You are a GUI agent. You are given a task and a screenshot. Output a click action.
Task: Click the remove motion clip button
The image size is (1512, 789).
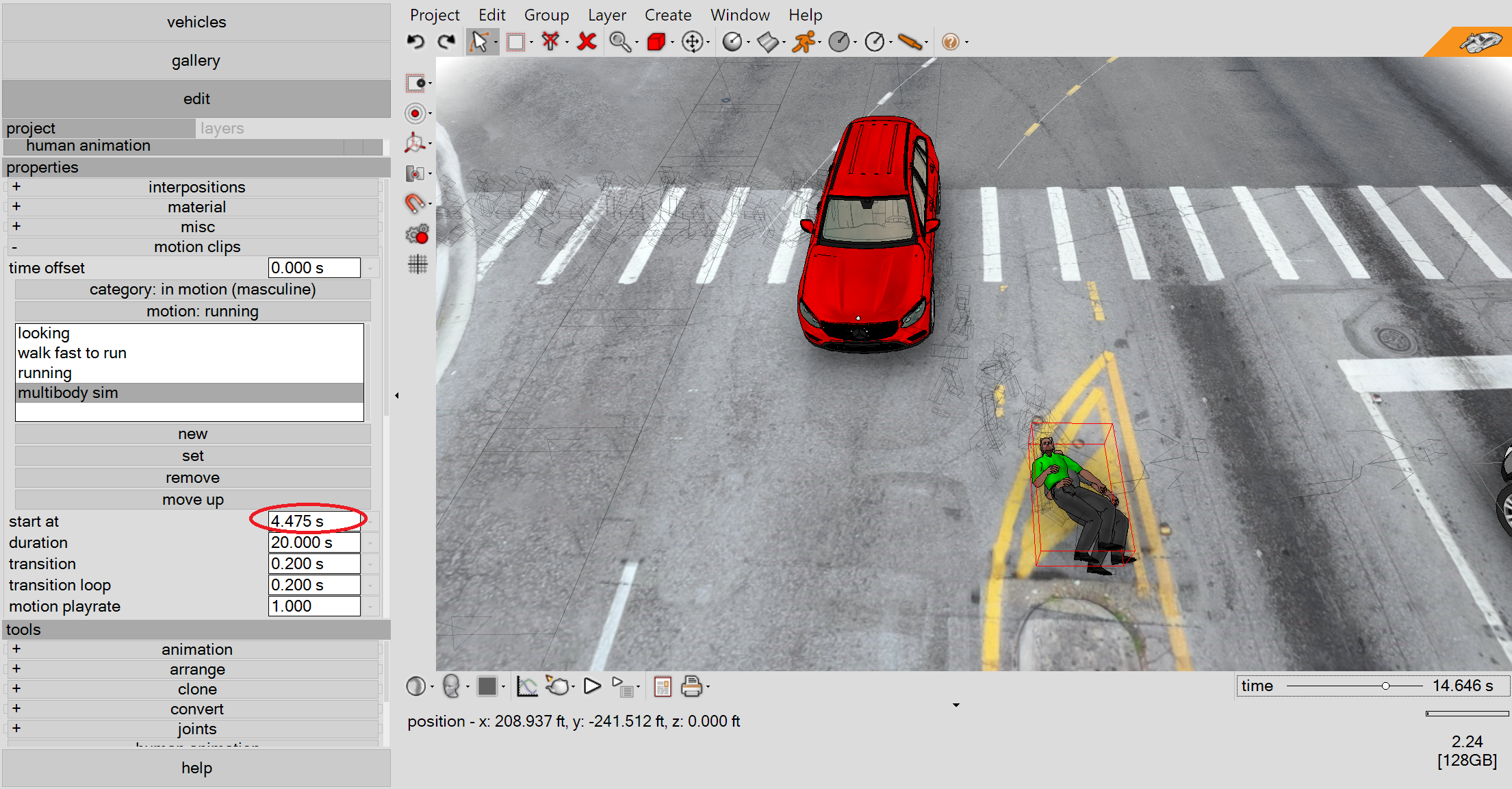pos(193,477)
